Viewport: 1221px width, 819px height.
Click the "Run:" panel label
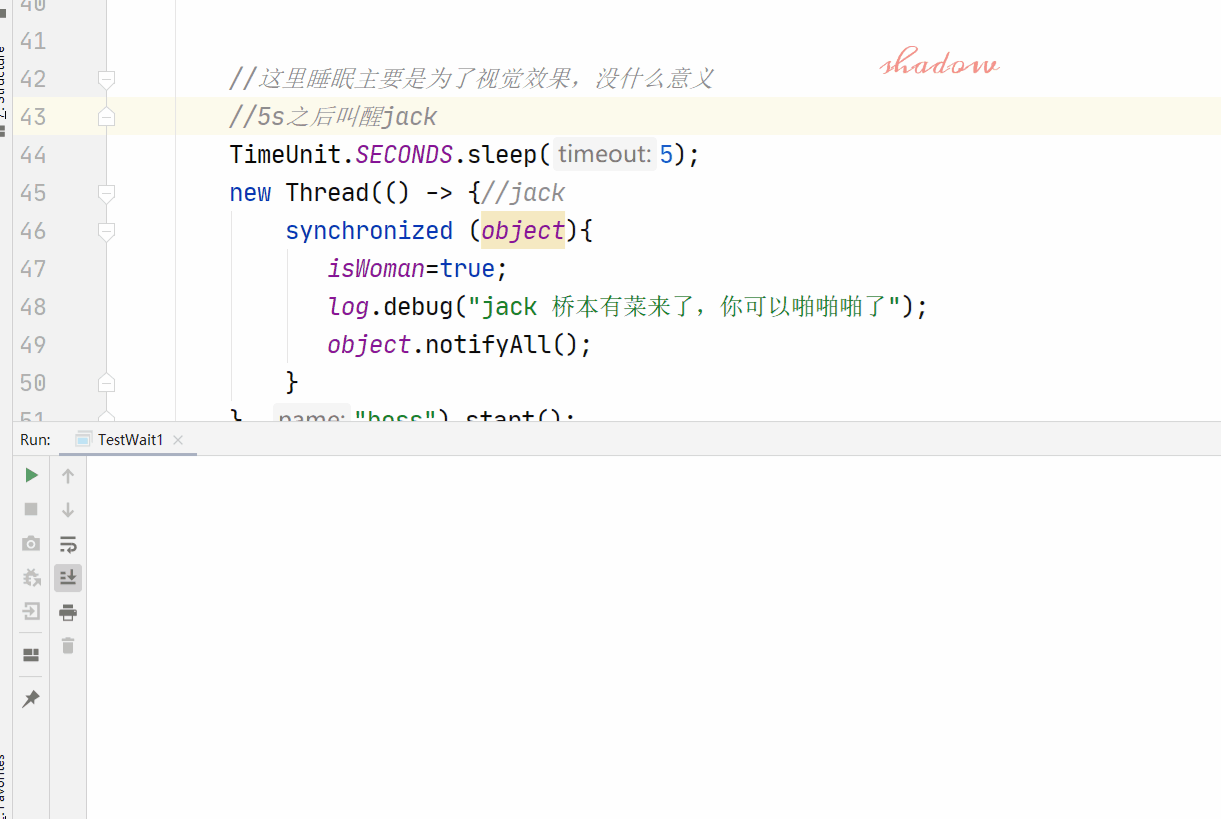pyautogui.click(x=35, y=440)
